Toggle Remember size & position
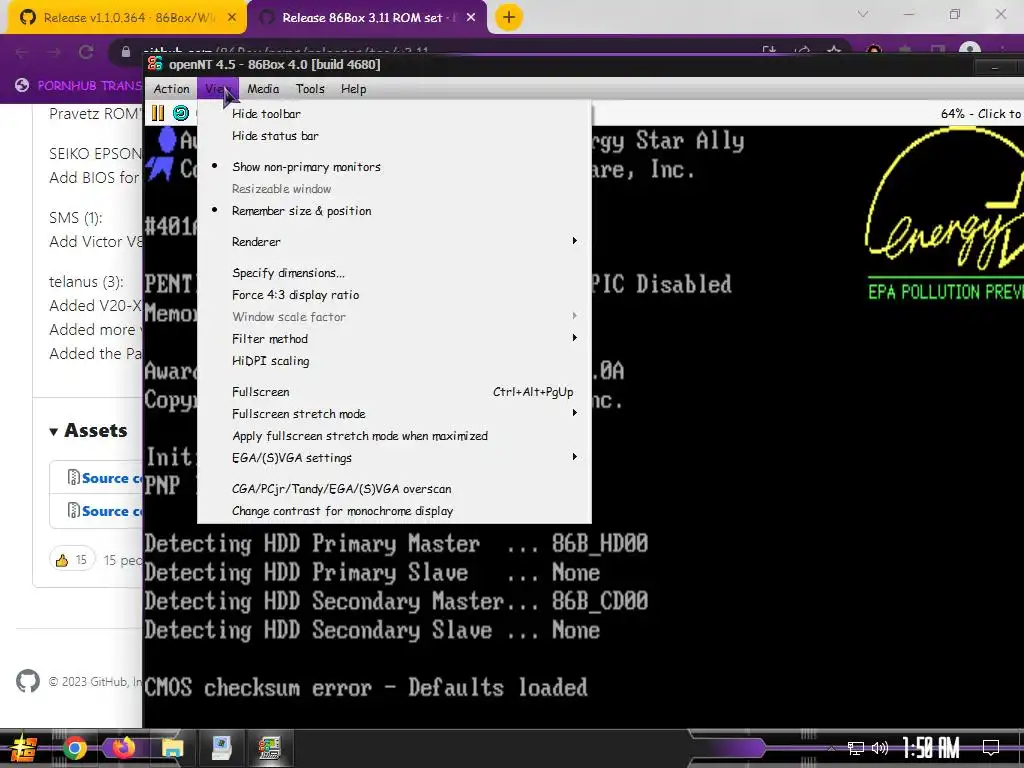 394,211
